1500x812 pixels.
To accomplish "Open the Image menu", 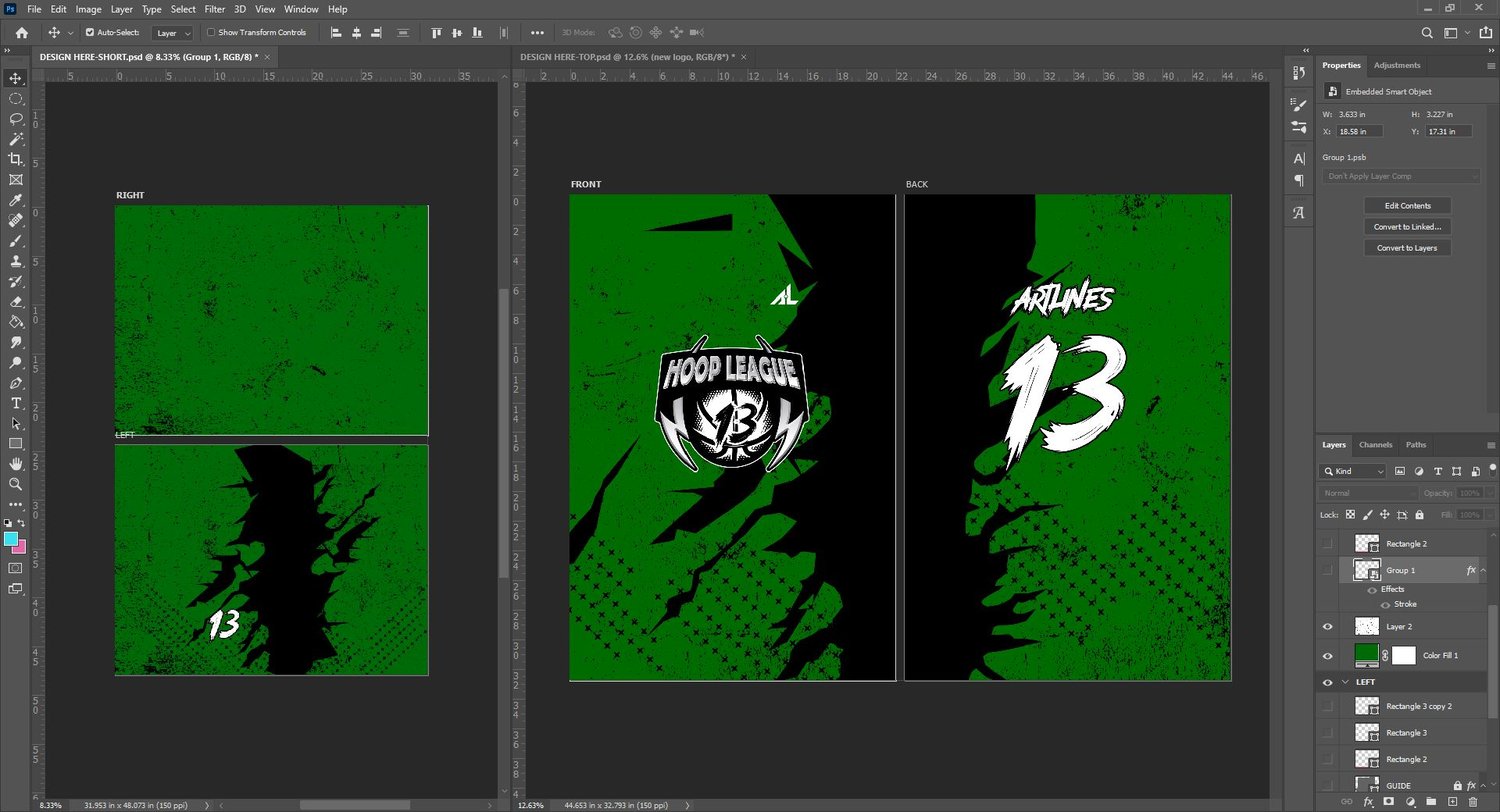I will (89, 9).
